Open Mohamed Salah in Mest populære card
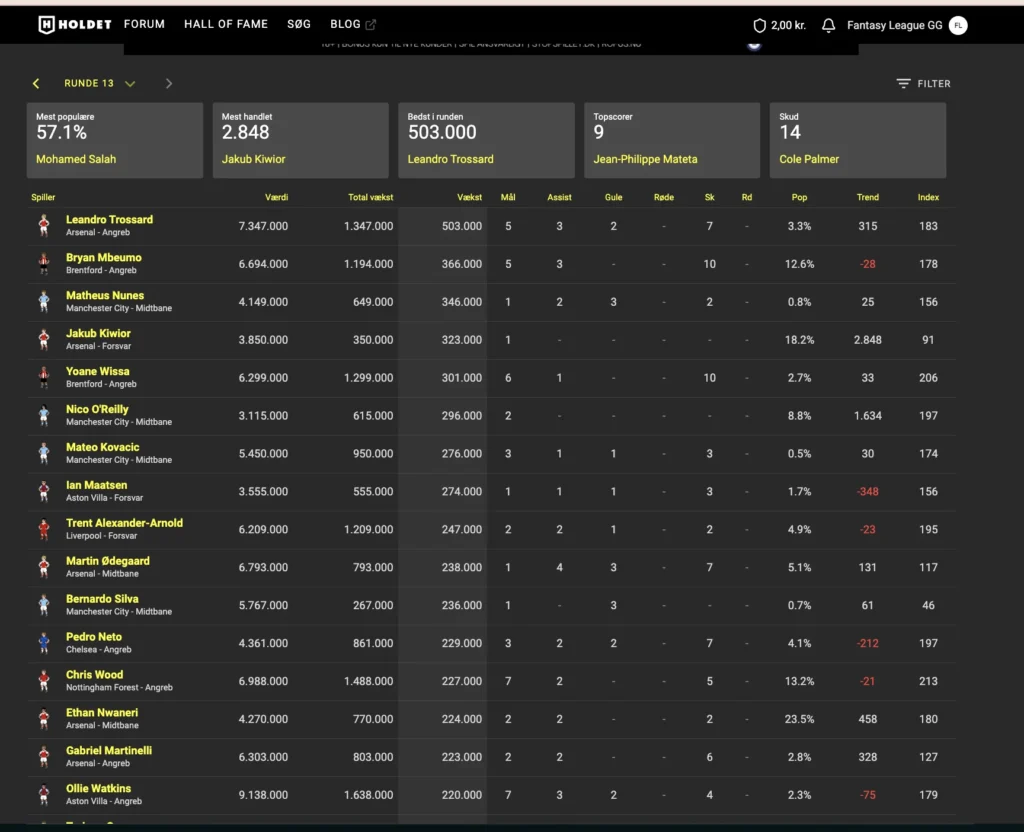Viewport: 1024px width, 832px height. [x=76, y=159]
